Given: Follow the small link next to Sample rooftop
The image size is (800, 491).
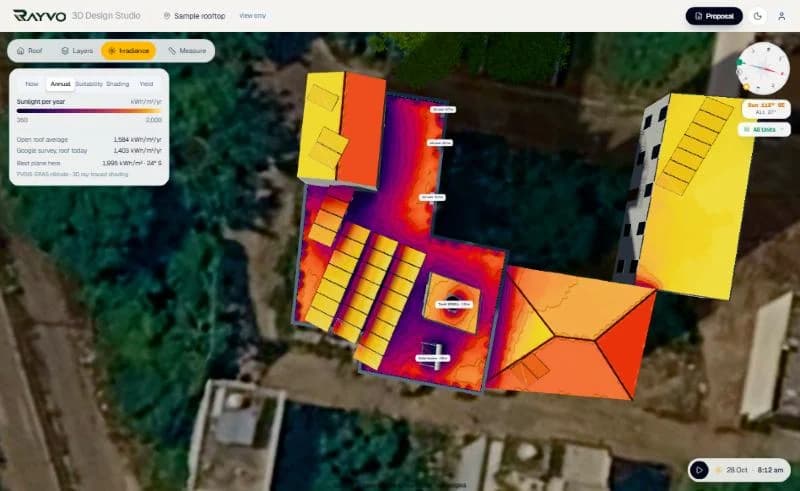Looking at the screenshot, I should click(x=253, y=16).
